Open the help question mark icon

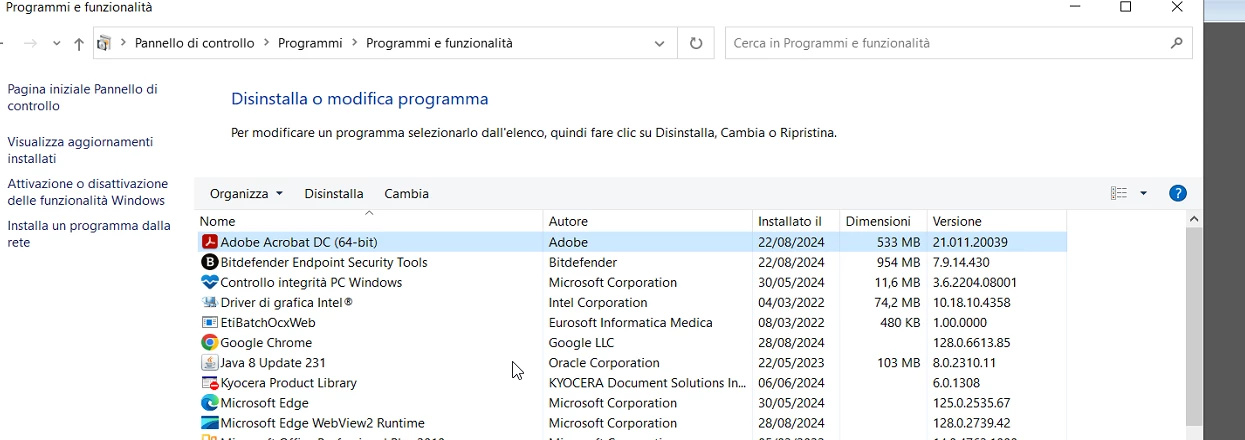coord(1178,193)
